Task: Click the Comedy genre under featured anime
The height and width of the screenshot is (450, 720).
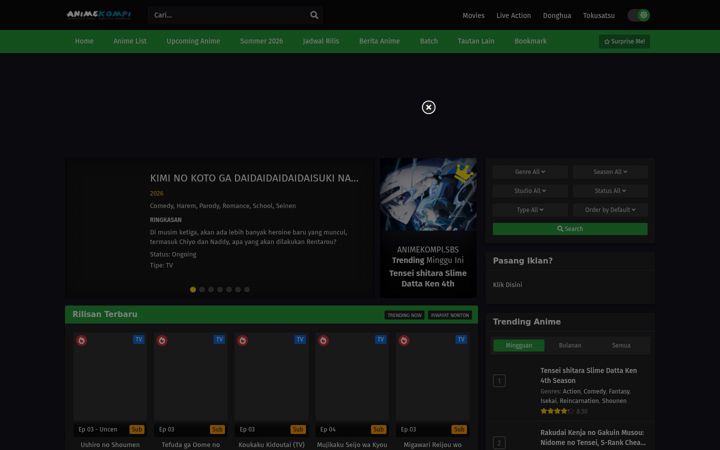Action: pos(162,206)
